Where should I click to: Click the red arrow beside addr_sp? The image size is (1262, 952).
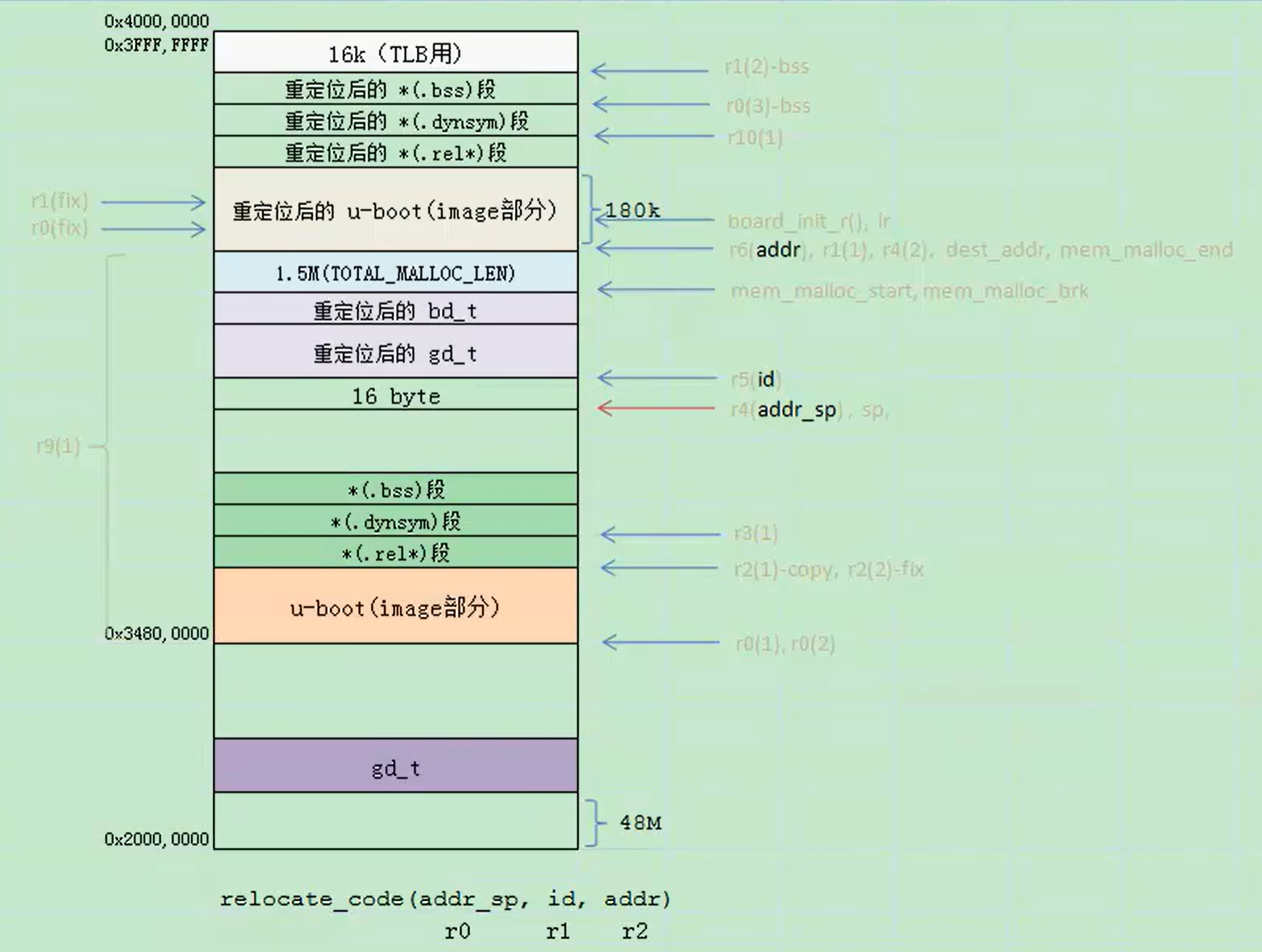(656, 409)
